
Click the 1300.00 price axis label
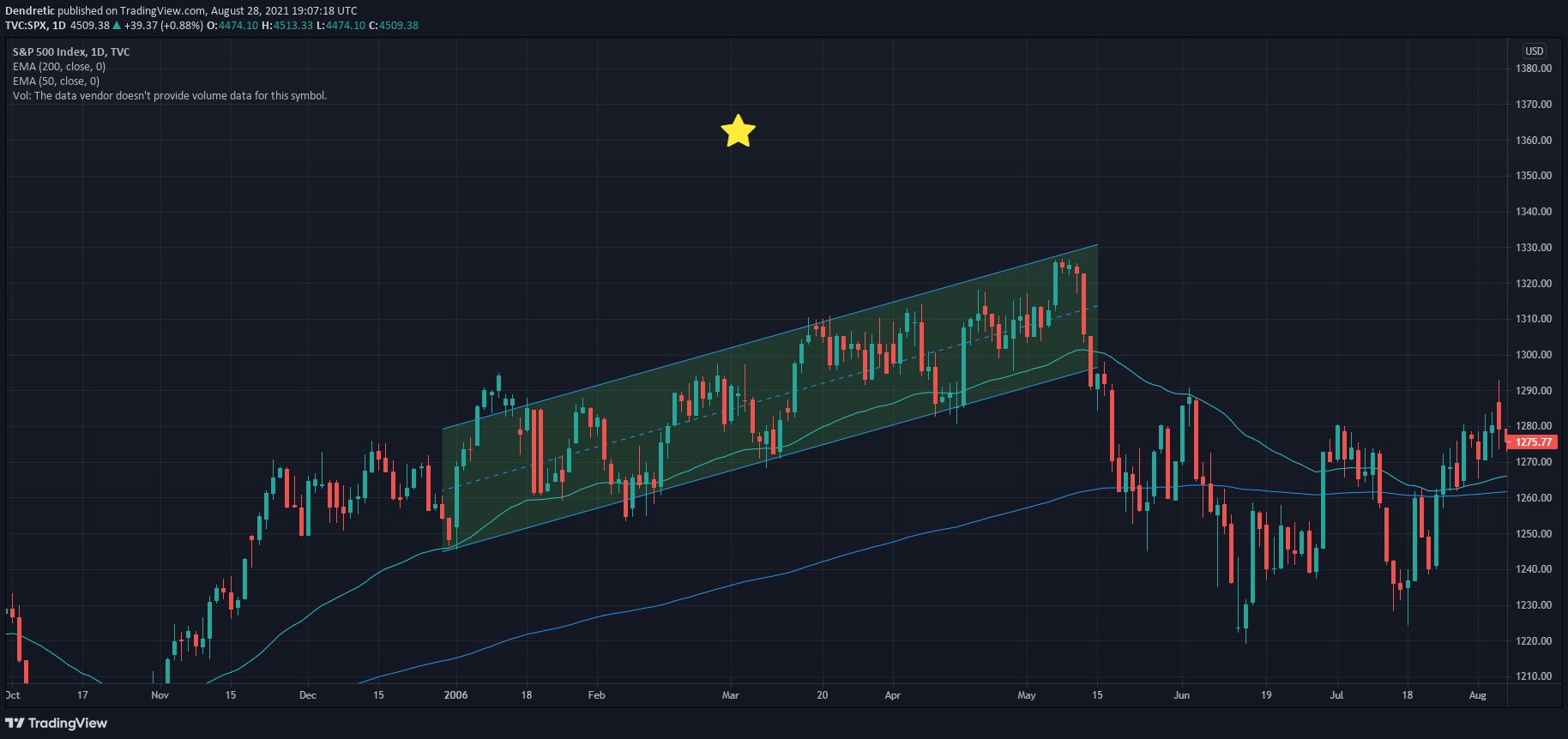tap(1534, 355)
